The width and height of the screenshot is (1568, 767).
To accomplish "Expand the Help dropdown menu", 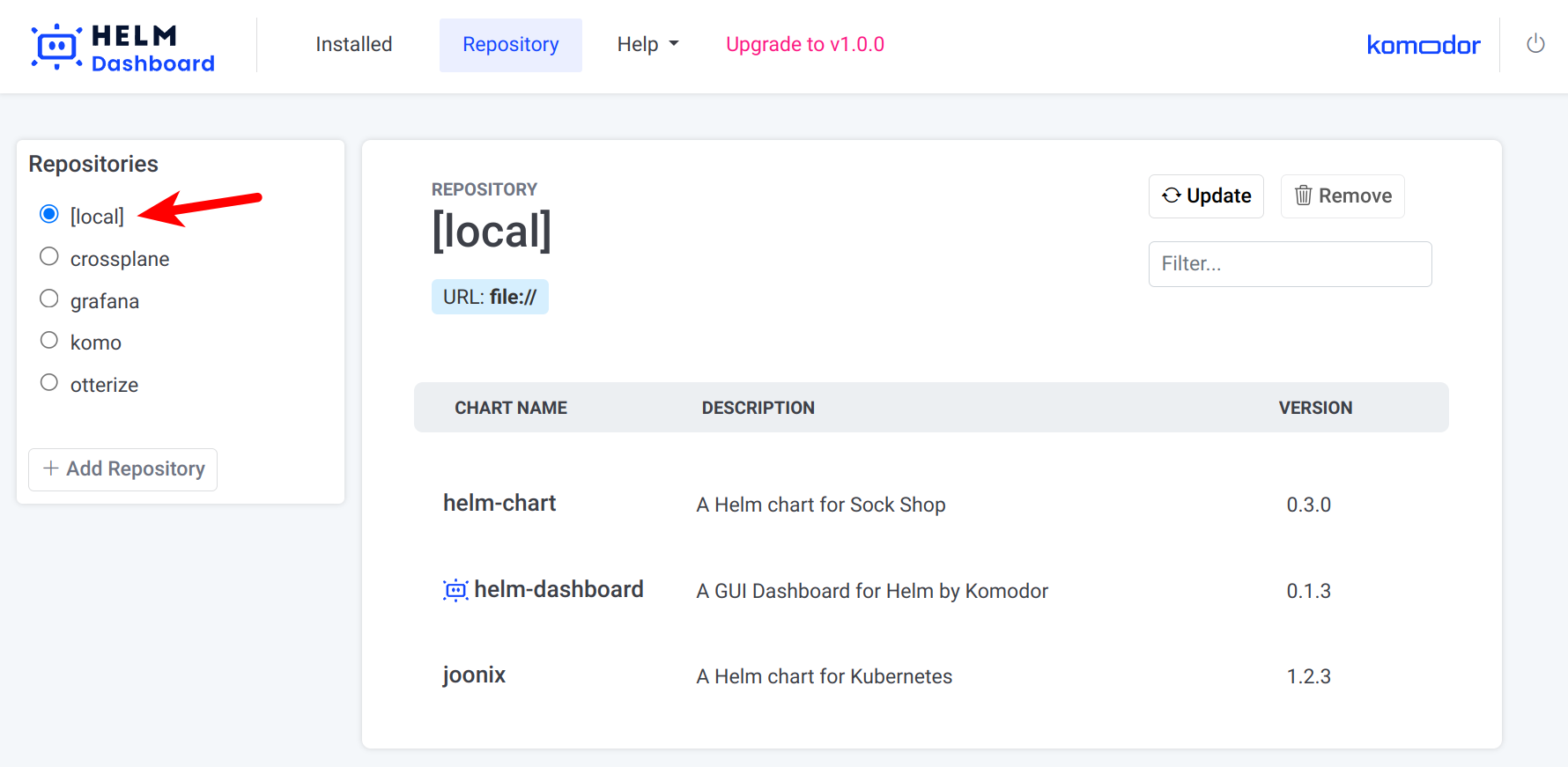I will [647, 44].
